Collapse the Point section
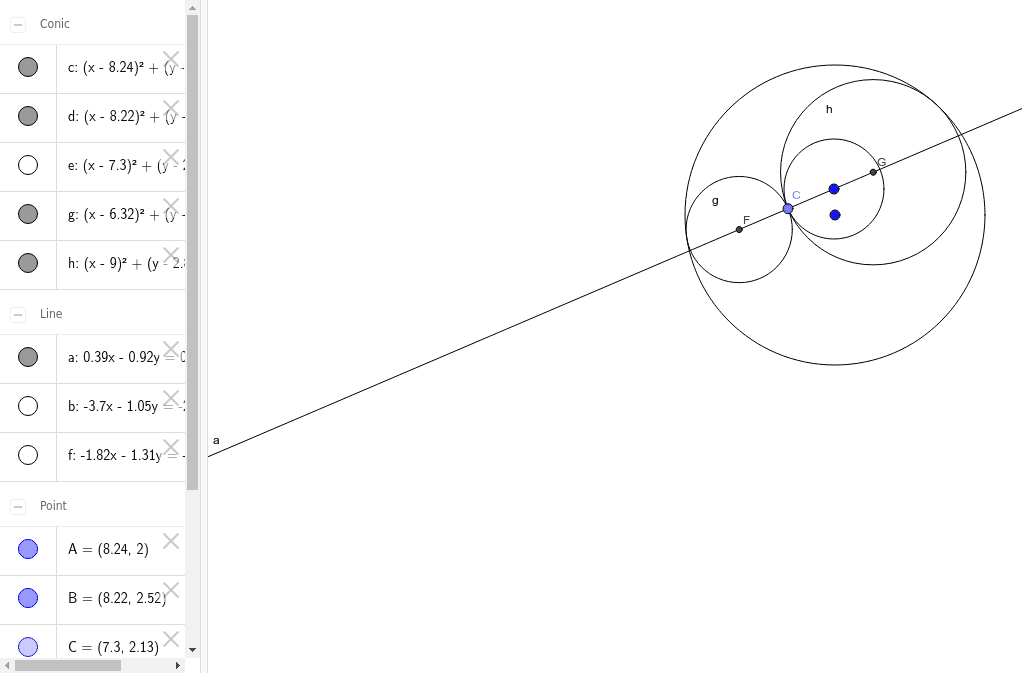Screen dimensions: 1024x675 click(x=16, y=506)
